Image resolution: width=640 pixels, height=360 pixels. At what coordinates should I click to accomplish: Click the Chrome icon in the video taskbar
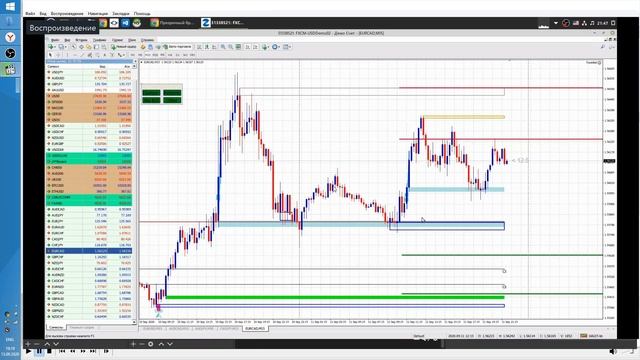tap(103, 23)
